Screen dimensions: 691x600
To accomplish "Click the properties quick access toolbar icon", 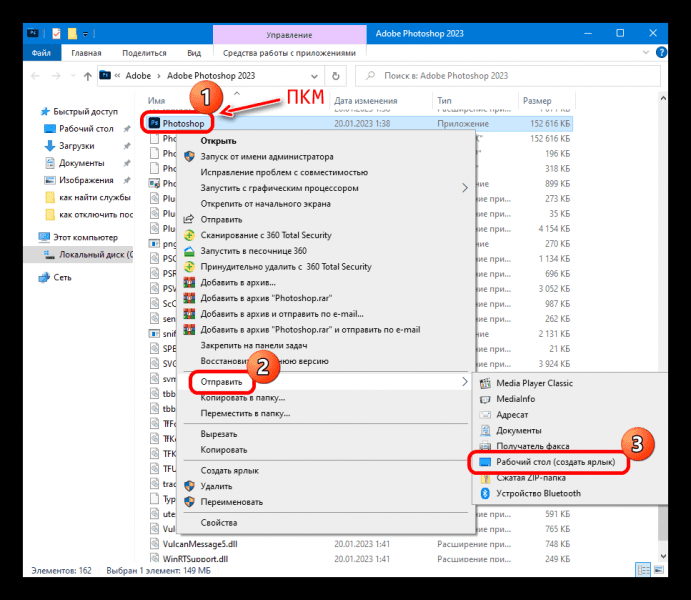I will (56, 33).
